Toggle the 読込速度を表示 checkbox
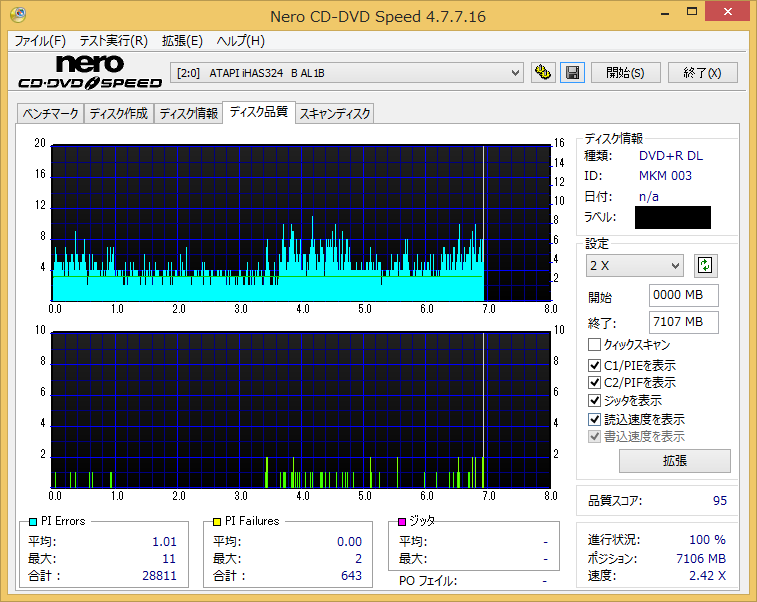Viewport: 757px width, 602px height. pos(594,419)
